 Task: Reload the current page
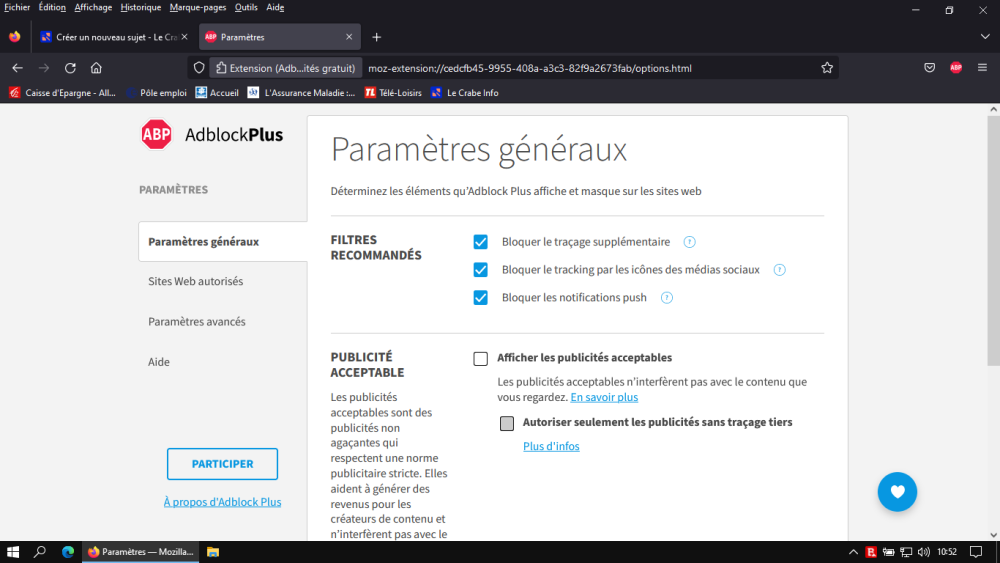tap(70, 68)
